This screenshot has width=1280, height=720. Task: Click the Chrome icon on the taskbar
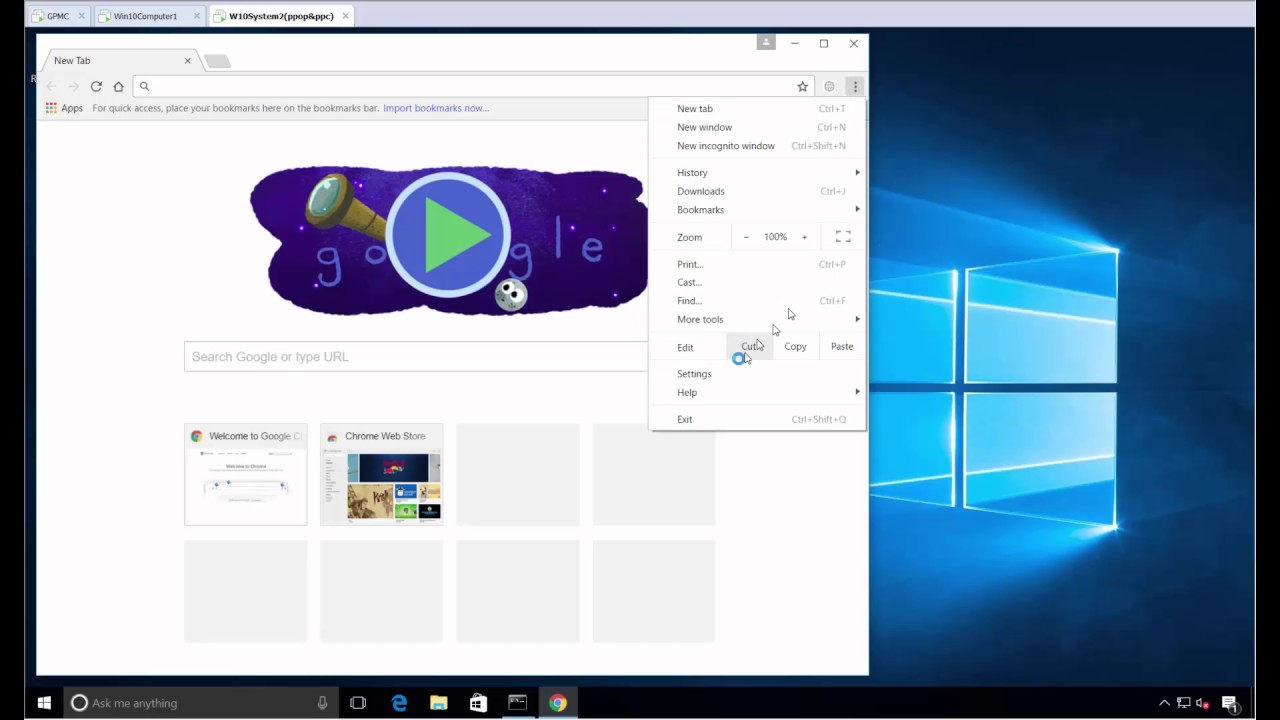[558, 703]
